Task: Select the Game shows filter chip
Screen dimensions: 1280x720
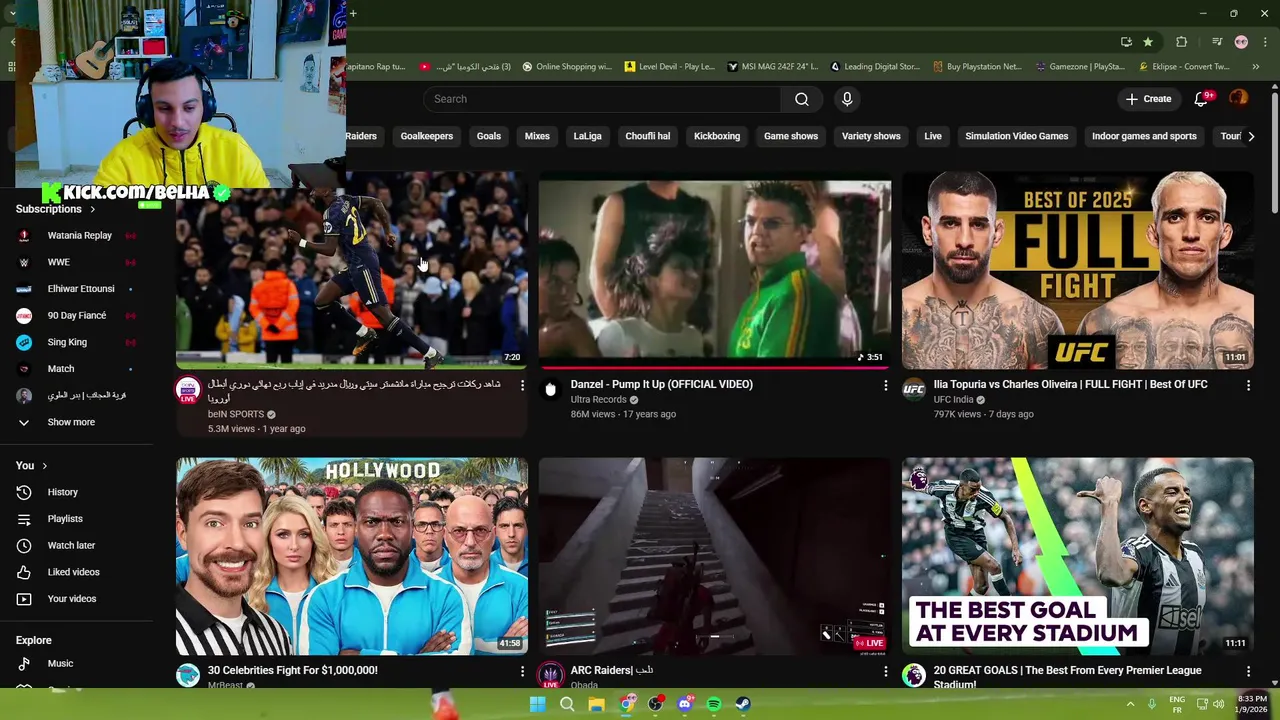Action: (x=791, y=136)
